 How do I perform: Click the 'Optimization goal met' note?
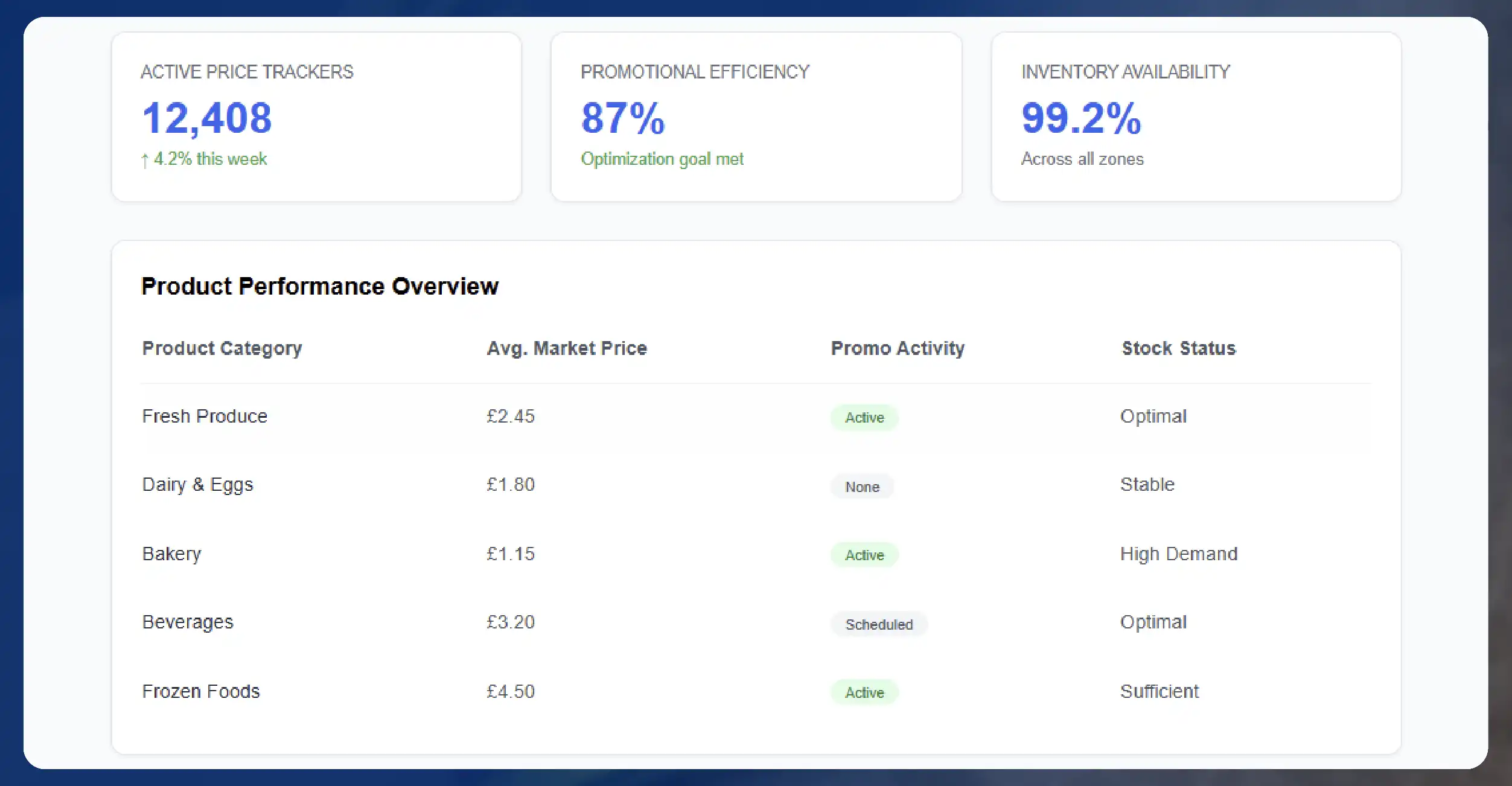click(662, 159)
